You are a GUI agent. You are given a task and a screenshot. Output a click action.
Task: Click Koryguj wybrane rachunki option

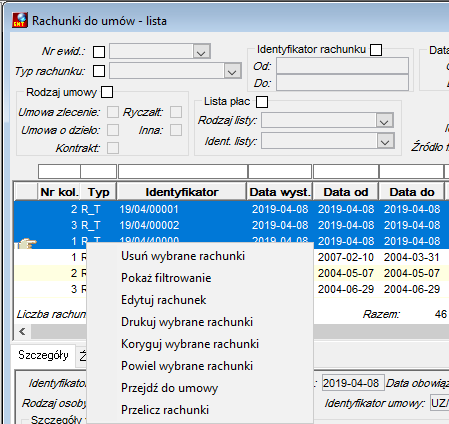tap(190, 344)
